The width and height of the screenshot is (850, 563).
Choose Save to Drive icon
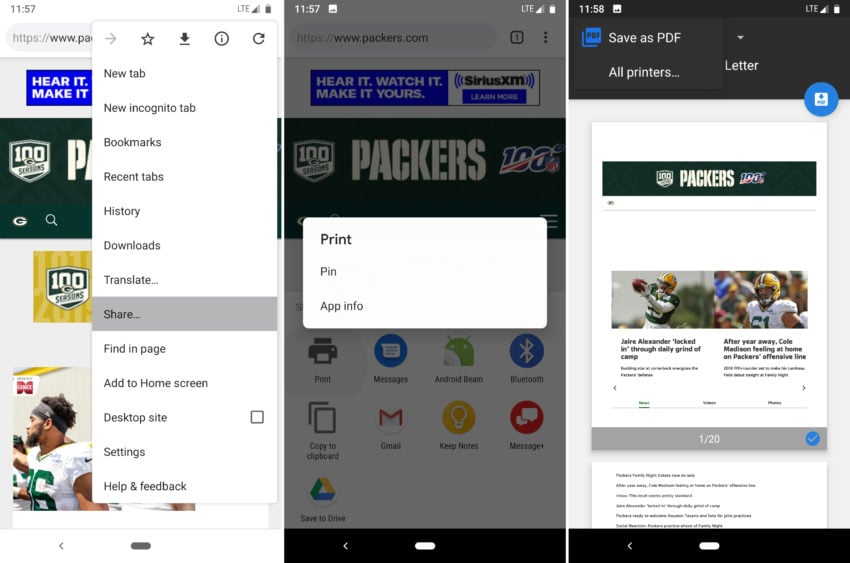coord(323,490)
